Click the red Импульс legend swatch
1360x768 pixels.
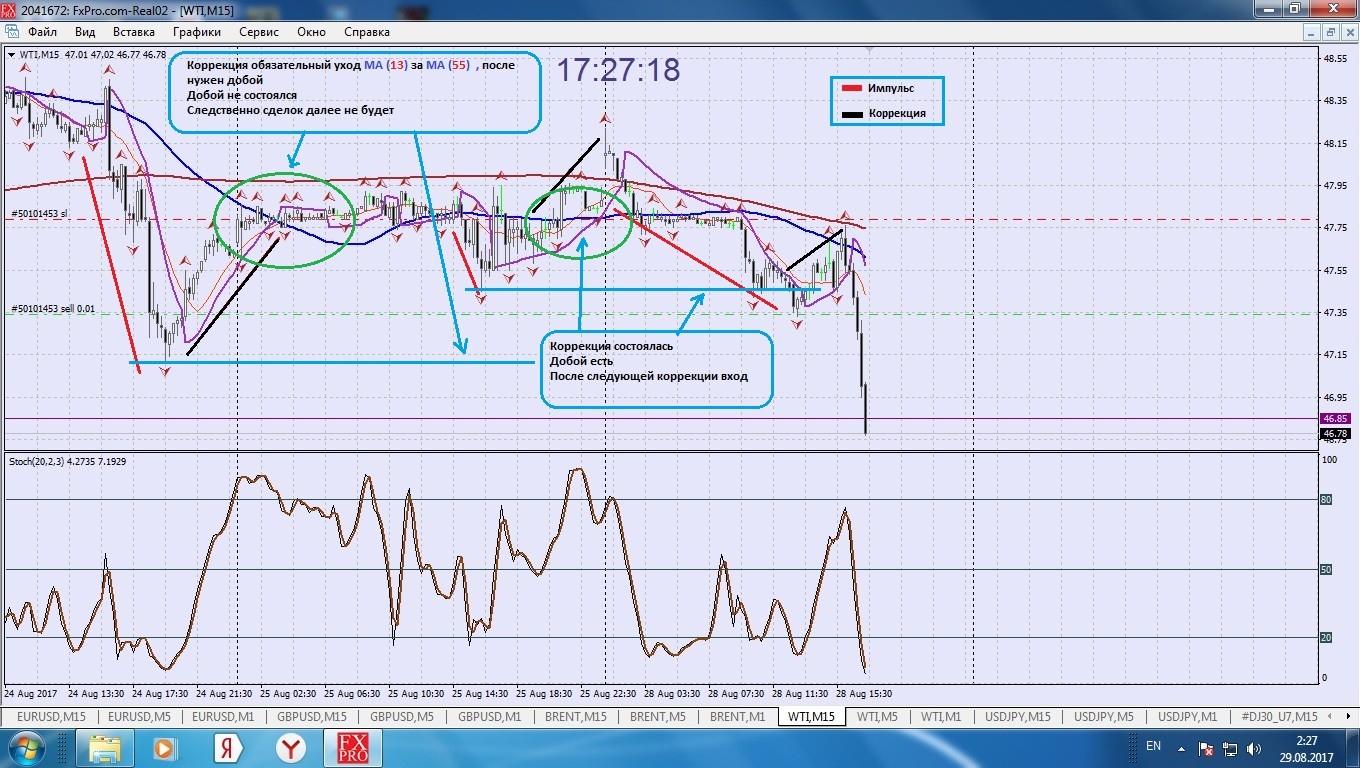pyautogui.click(x=851, y=89)
